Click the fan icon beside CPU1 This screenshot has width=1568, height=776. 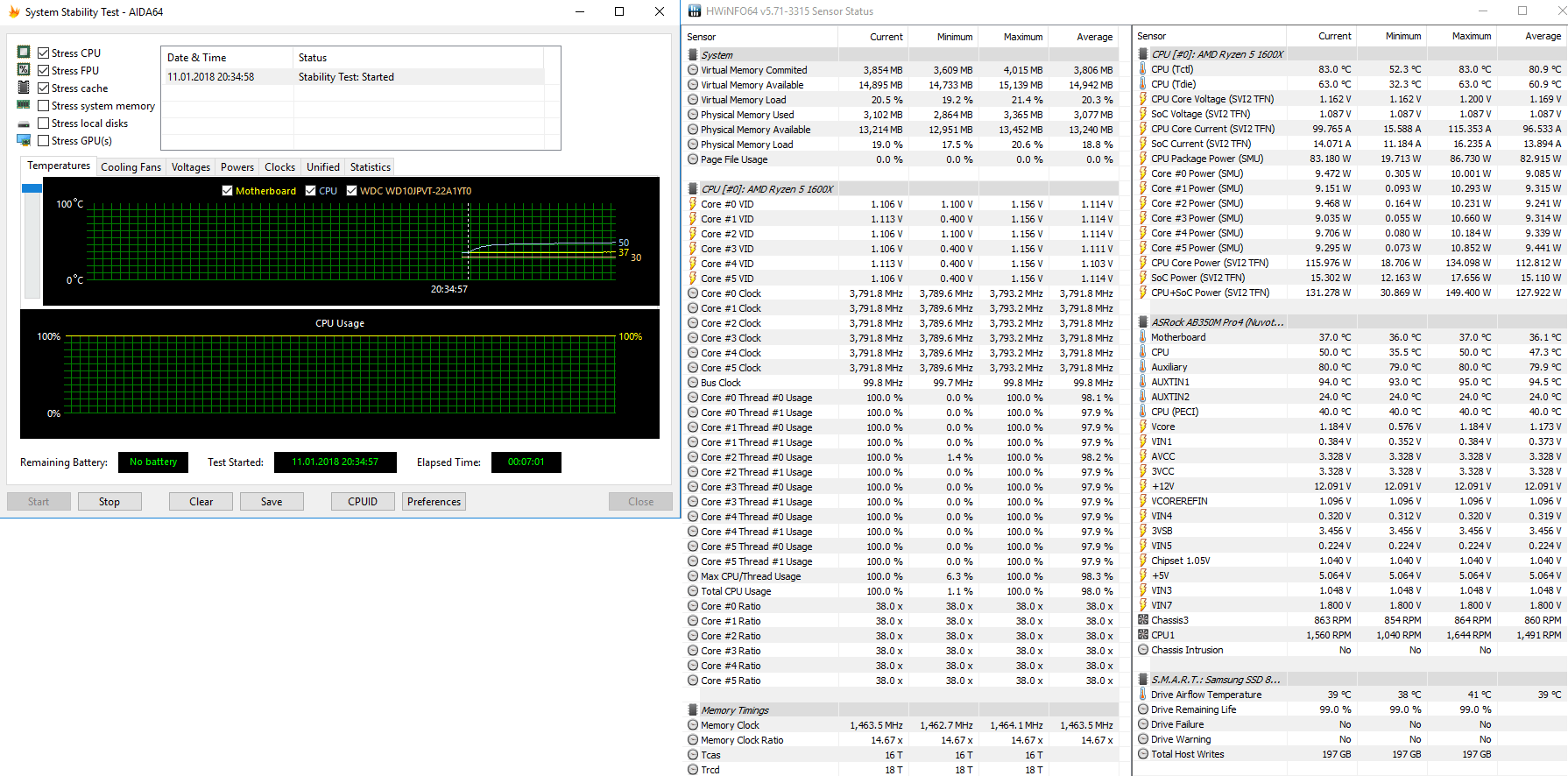tap(1143, 635)
